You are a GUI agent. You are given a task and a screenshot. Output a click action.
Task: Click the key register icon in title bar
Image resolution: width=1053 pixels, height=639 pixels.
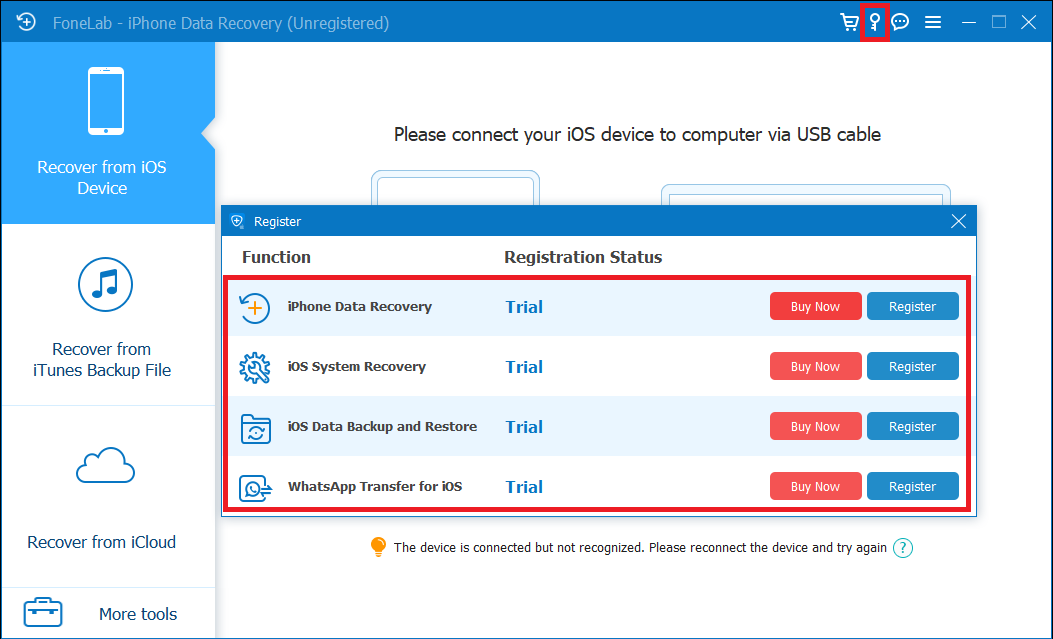[874, 22]
